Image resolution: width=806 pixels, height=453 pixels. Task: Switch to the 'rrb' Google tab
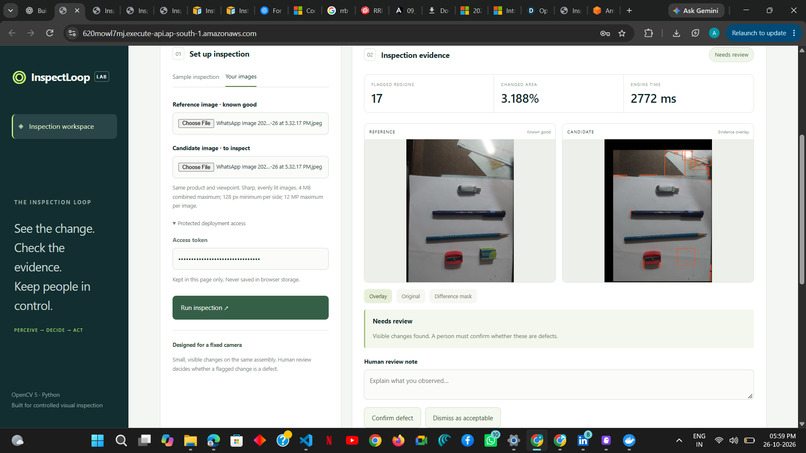pyautogui.click(x=338, y=10)
